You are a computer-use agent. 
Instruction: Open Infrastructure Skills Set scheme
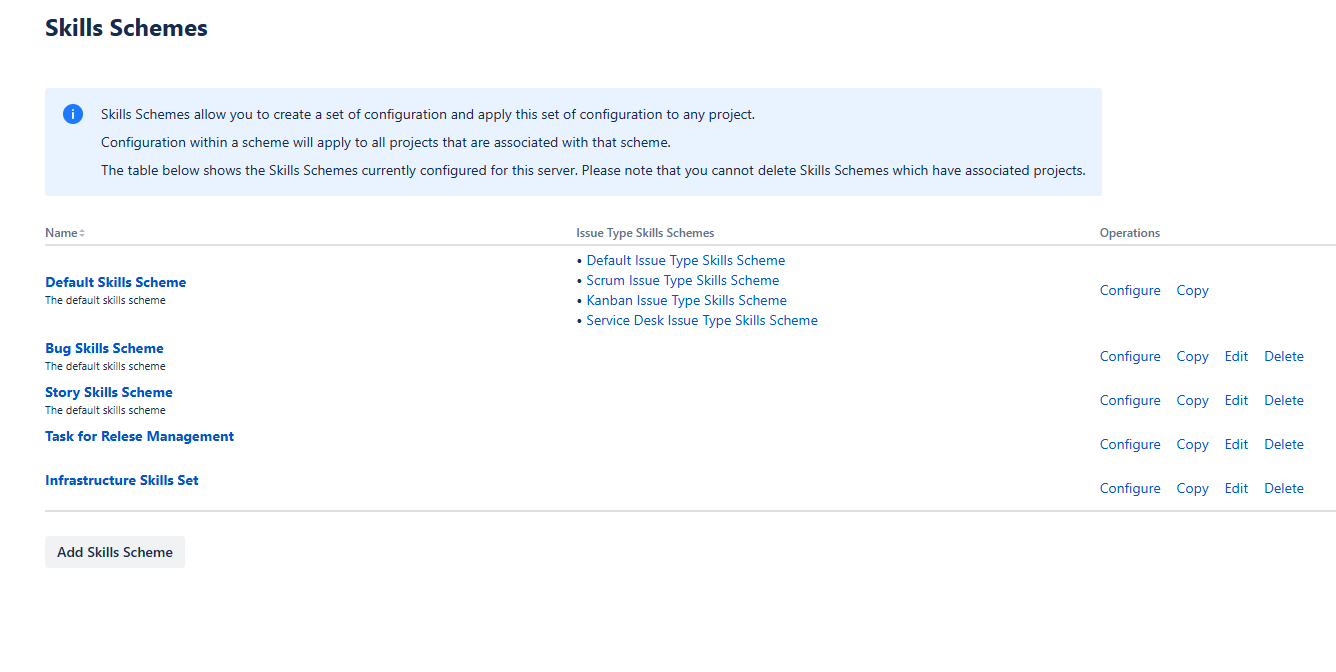122,480
